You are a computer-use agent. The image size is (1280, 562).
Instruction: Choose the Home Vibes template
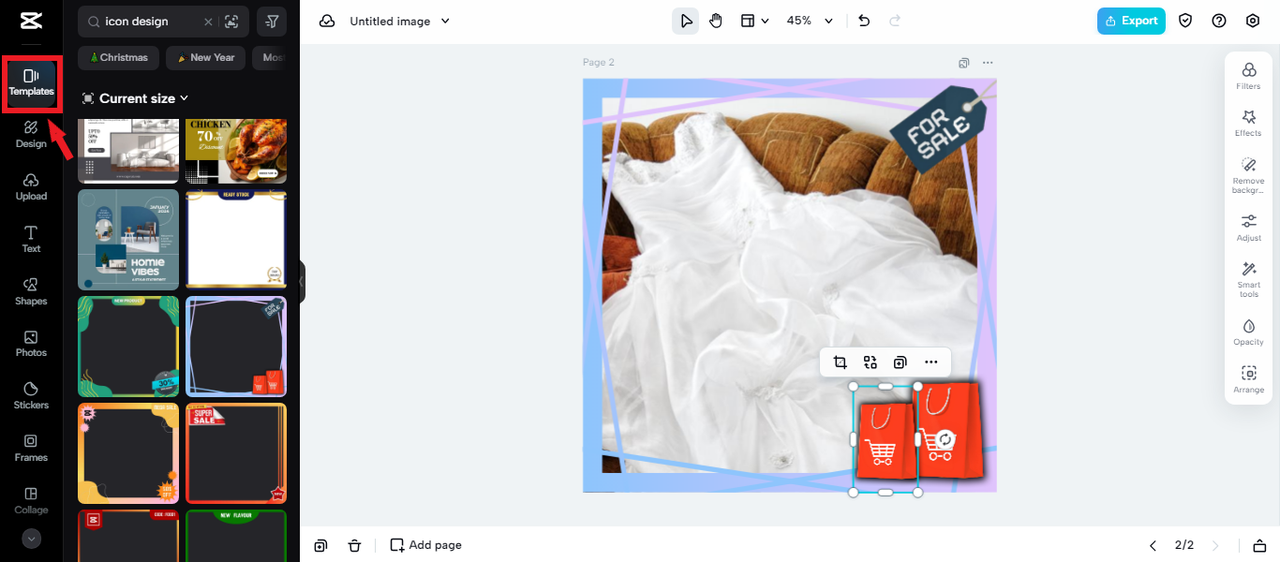[x=128, y=240]
